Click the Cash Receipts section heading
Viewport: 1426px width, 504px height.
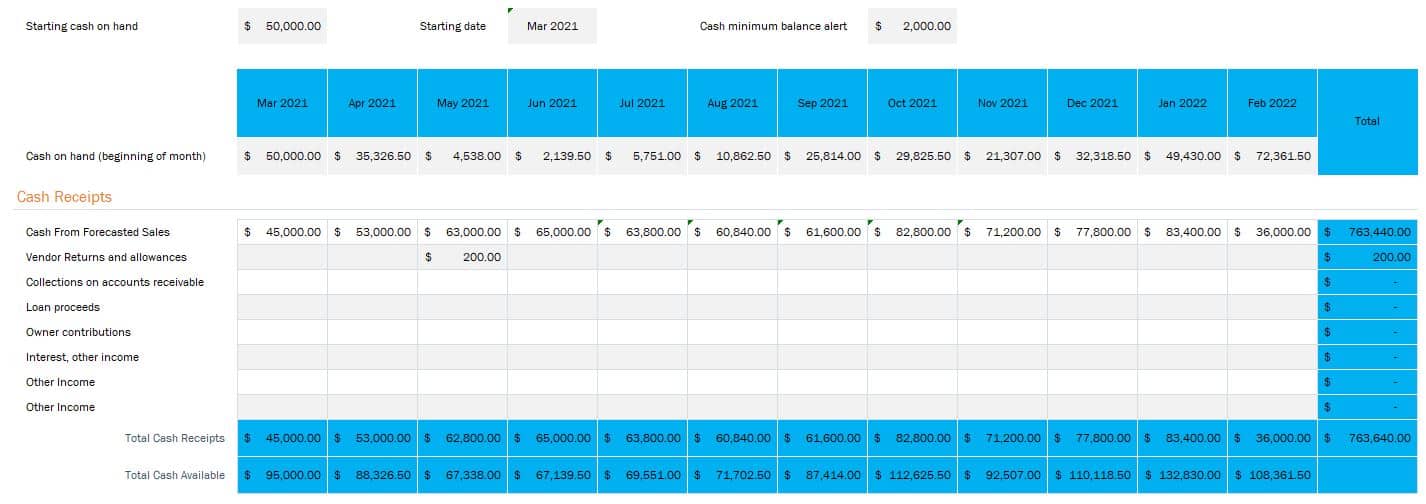(x=64, y=197)
